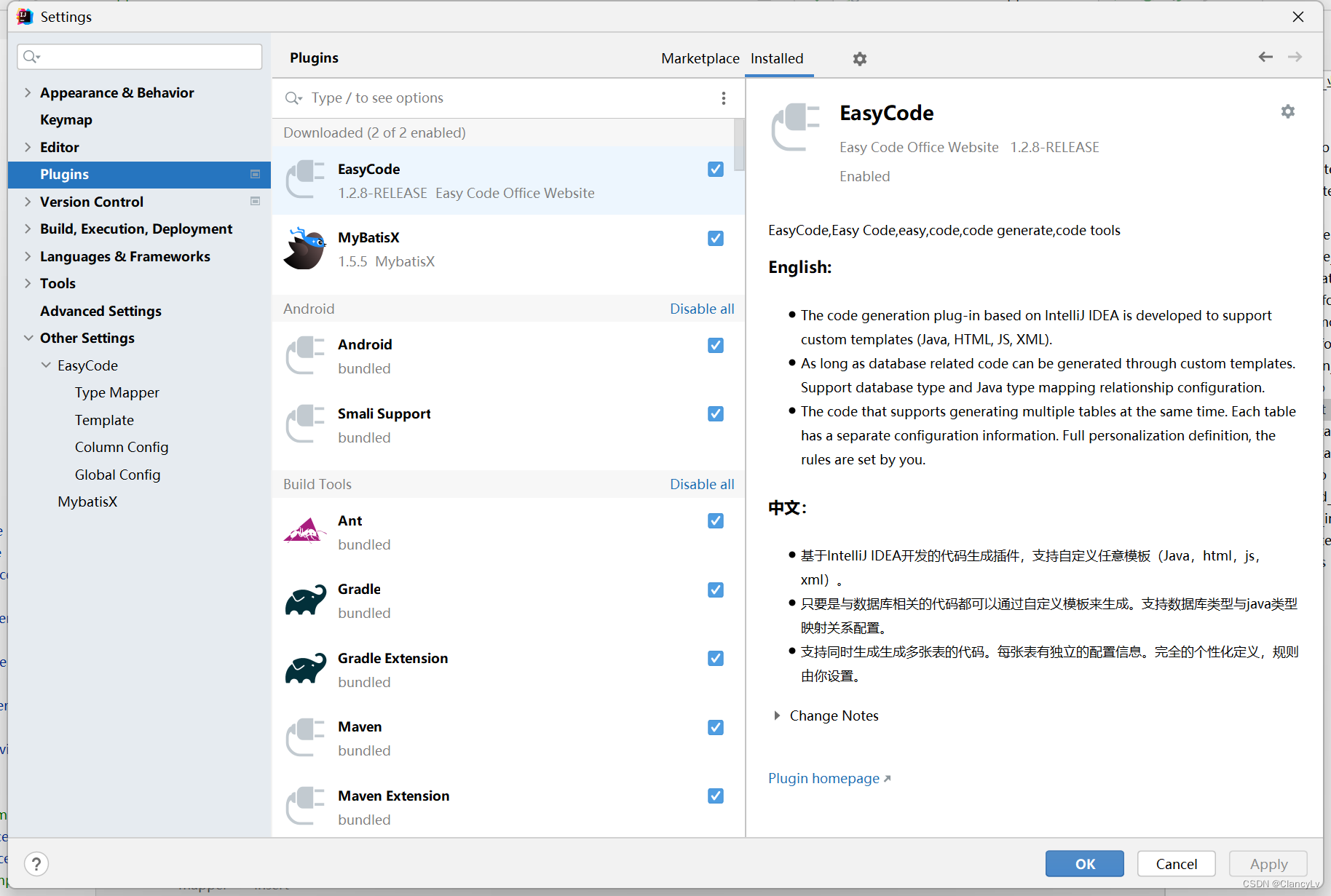This screenshot has width=1331, height=896.
Task: Switch to the Marketplace tab
Action: point(700,58)
